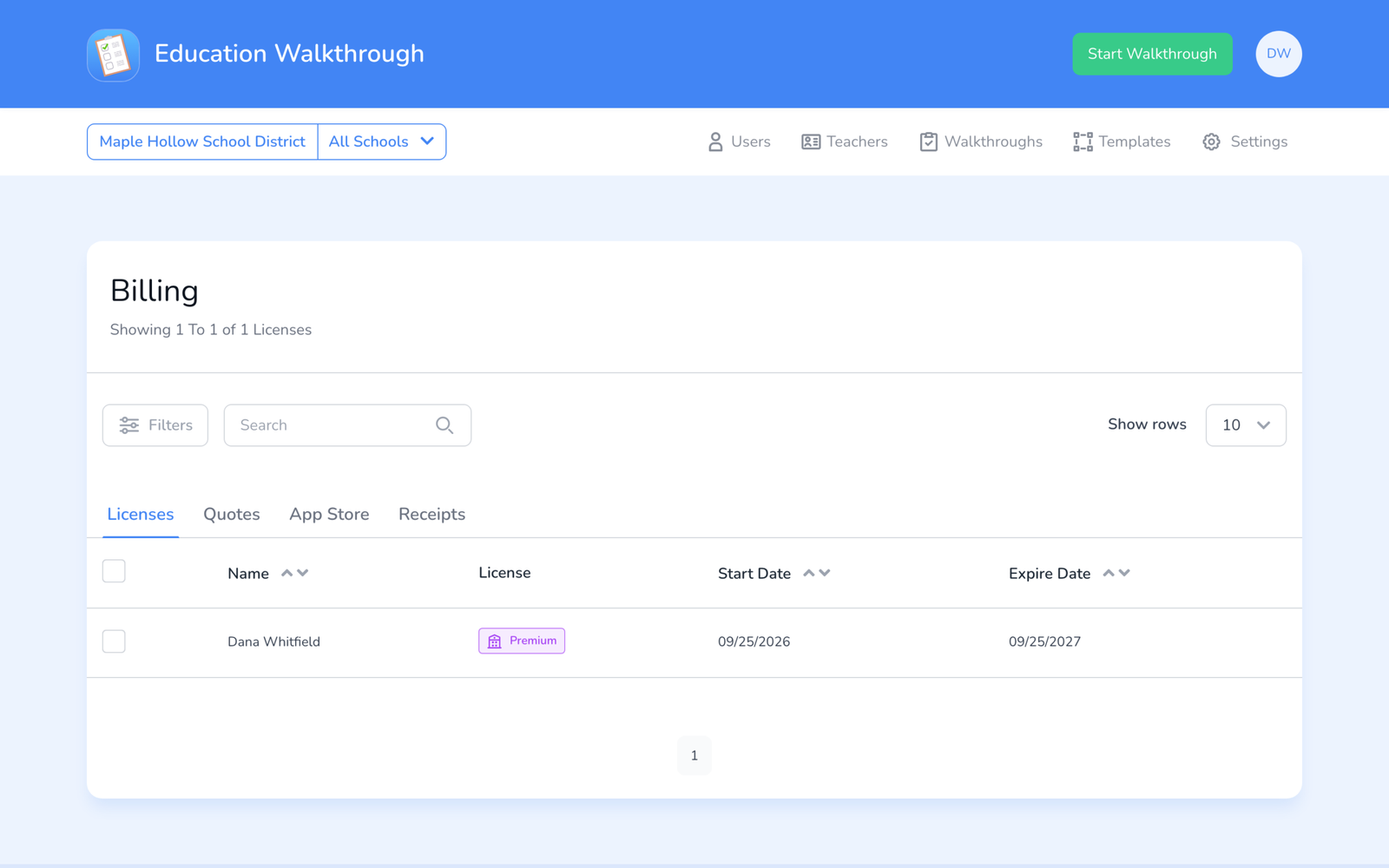Check the Dana Whitfield row checkbox

click(x=114, y=641)
